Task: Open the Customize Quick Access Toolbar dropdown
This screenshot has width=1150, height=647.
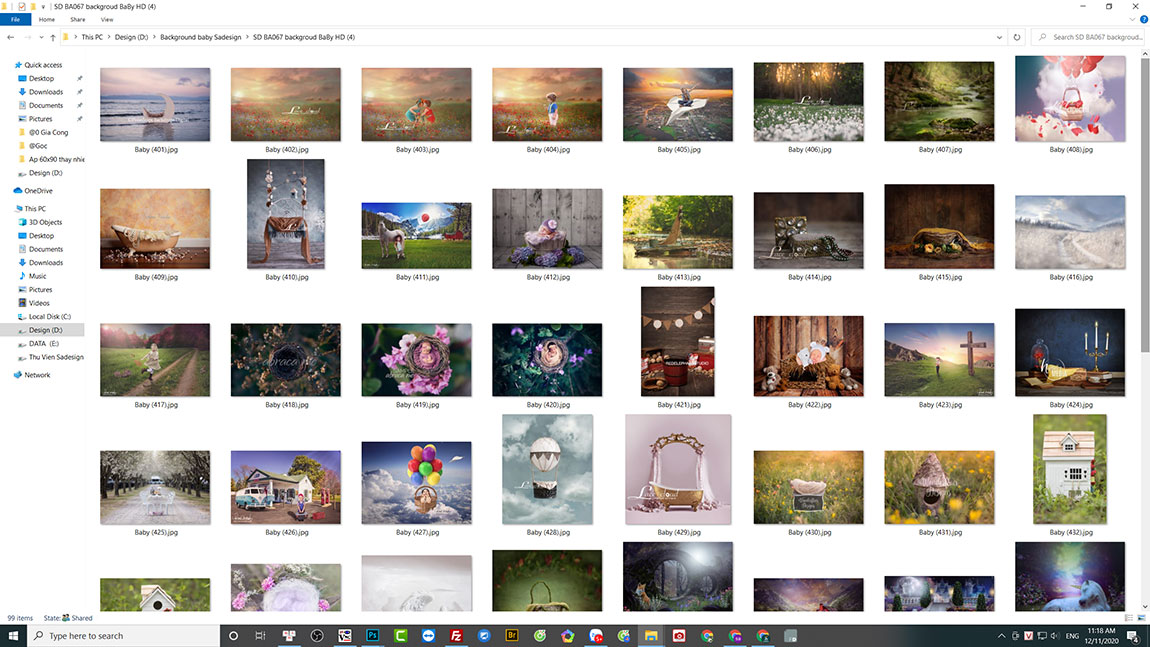Action: click(x=43, y=7)
